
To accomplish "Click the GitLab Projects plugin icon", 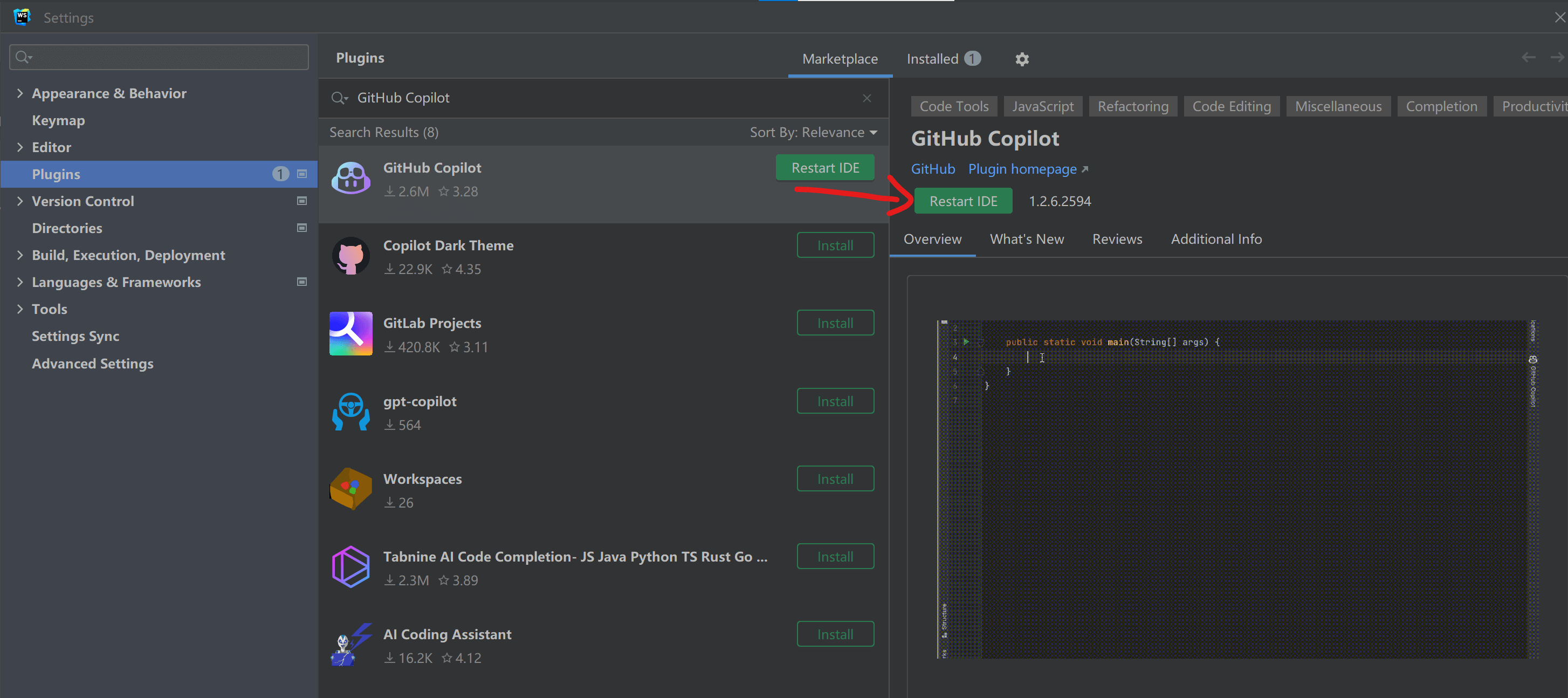I will (350, 334).
